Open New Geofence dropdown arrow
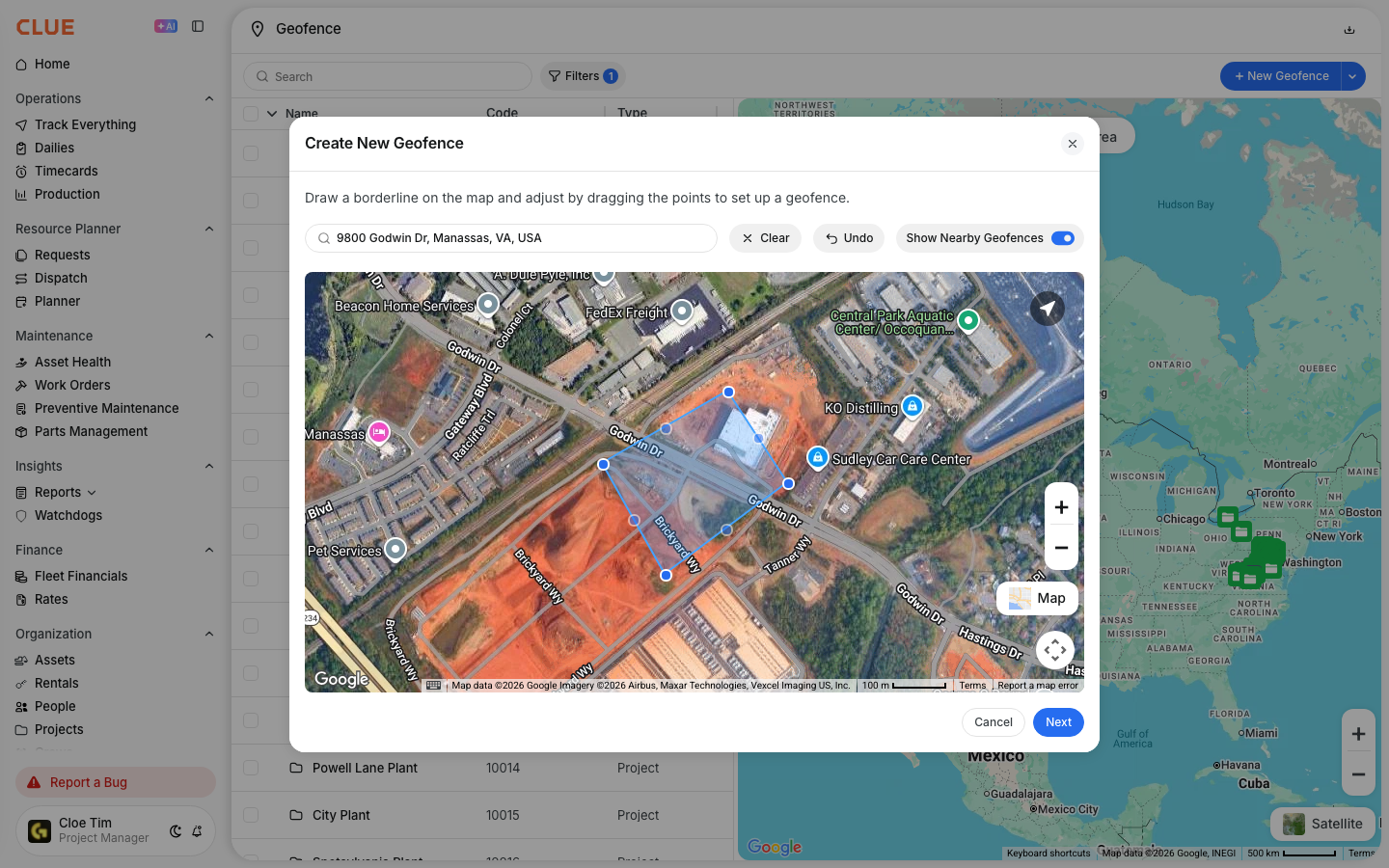 [x=1352, y=76]
